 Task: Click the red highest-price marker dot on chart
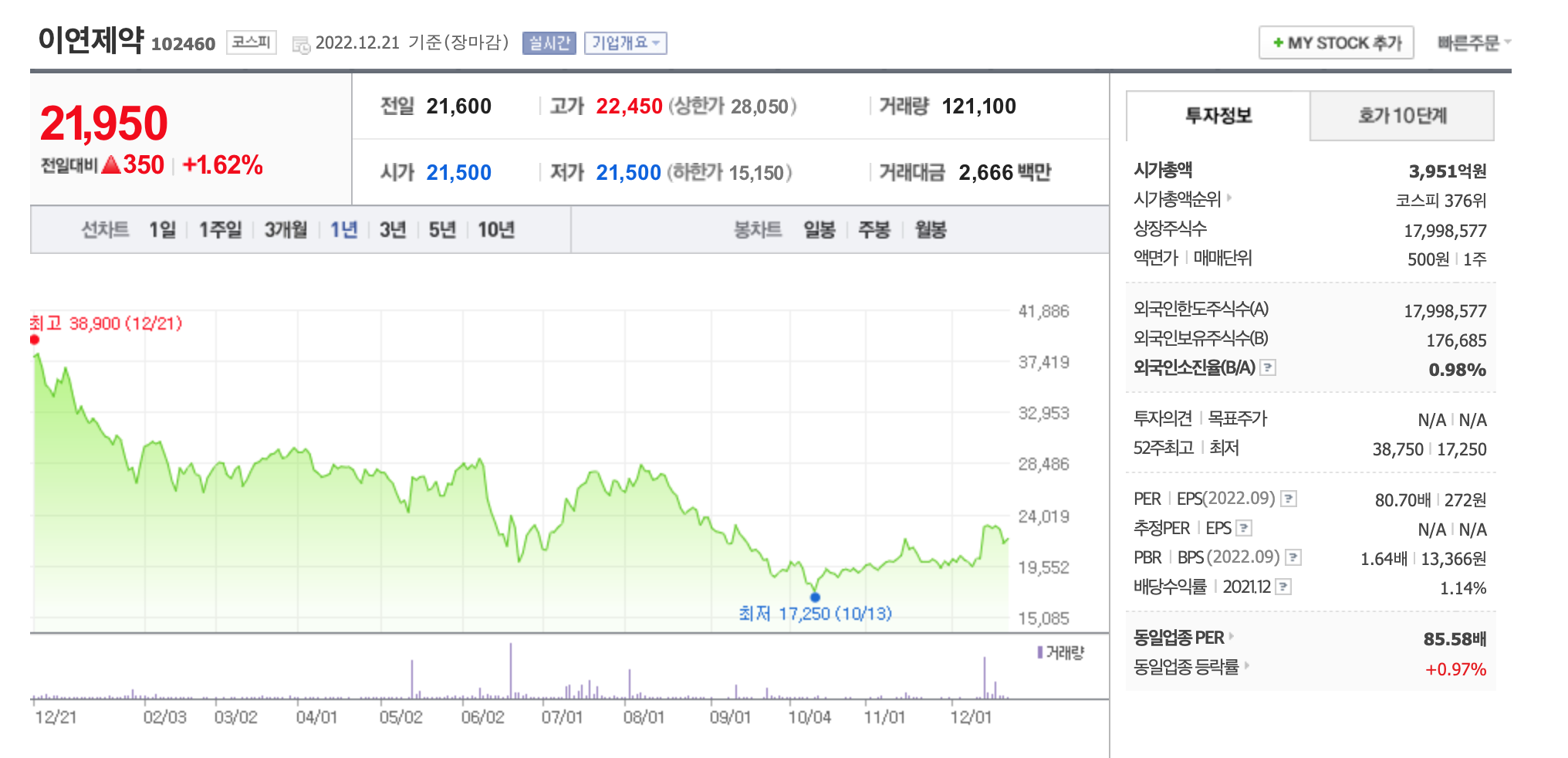pos(35,340)
